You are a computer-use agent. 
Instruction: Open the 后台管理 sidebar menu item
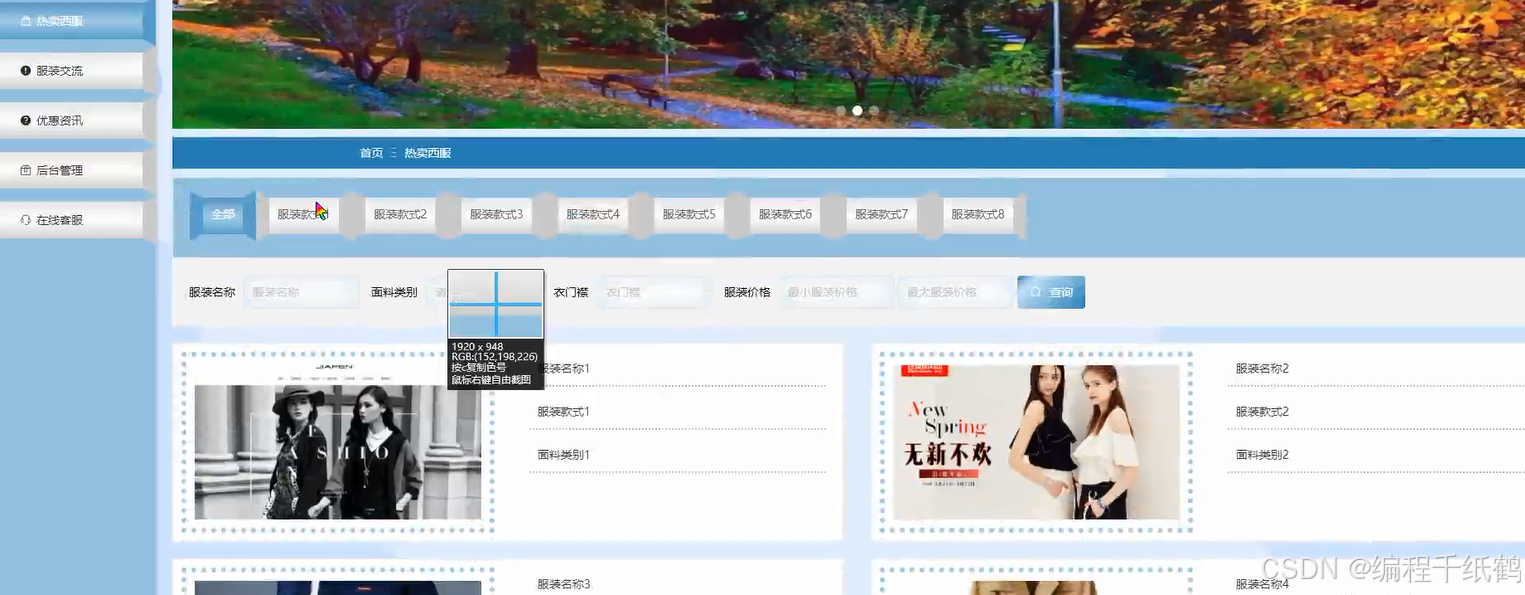(x=72, y=170)
